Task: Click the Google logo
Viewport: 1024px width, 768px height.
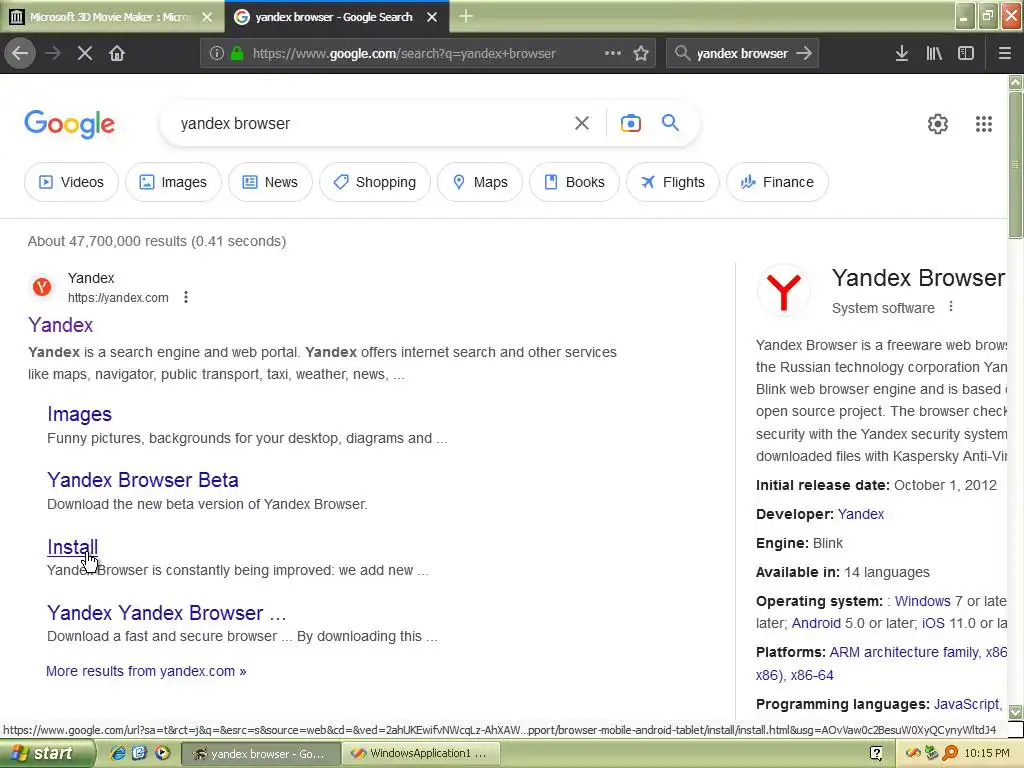Action: (x=69, y=123)
